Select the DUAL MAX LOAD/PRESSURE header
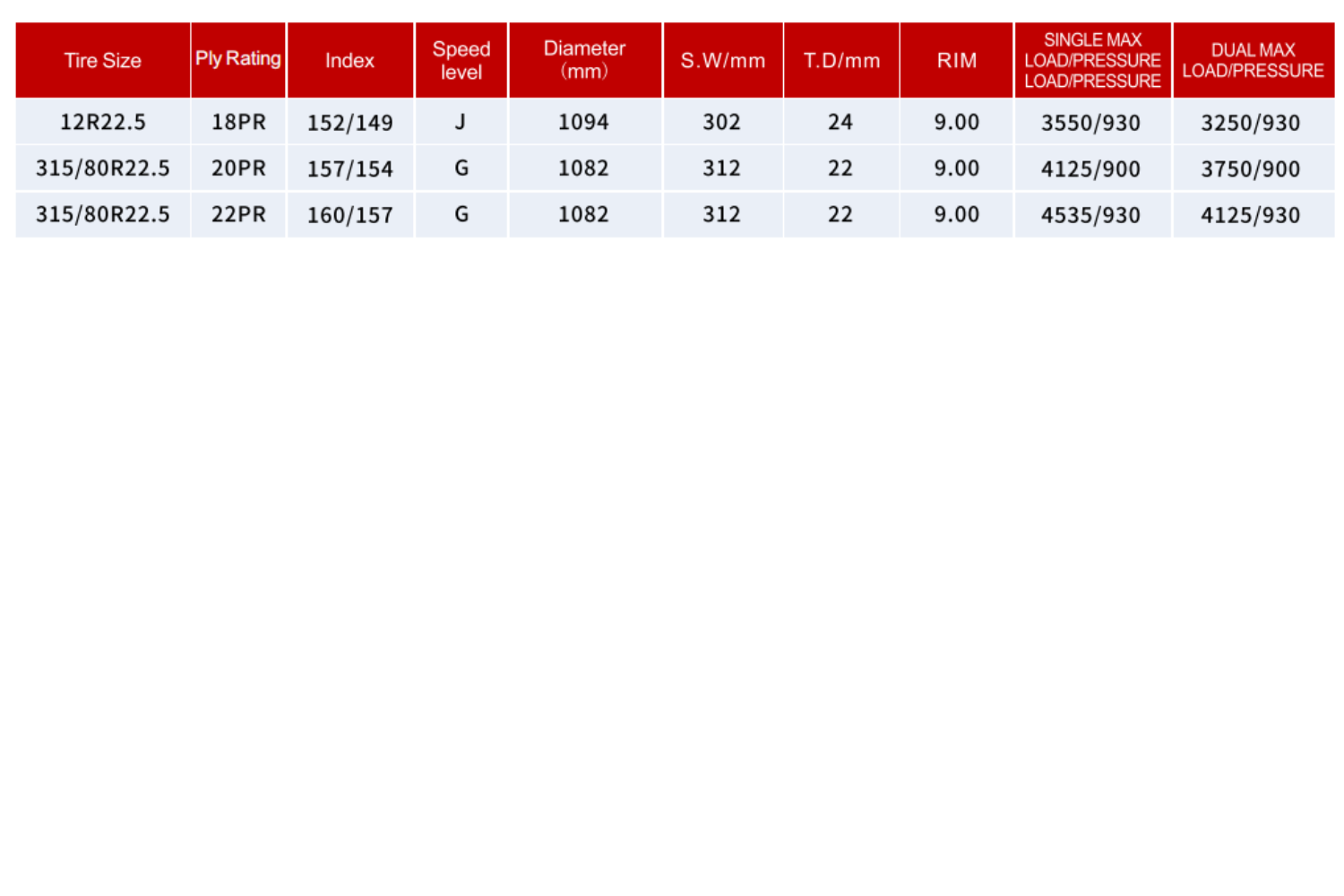 (x=1253, y=60)
